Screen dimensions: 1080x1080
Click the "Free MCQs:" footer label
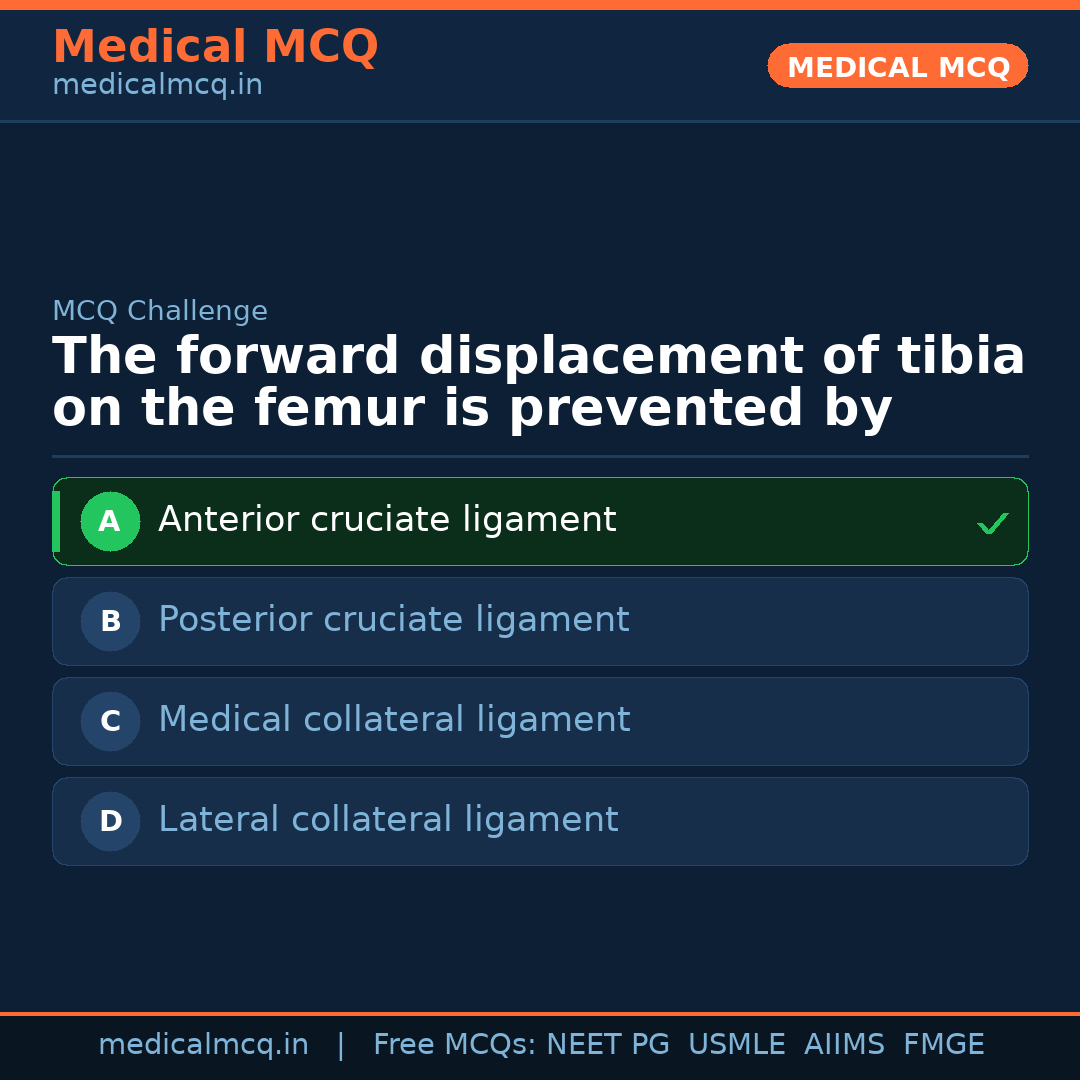pyautogui.click(x=454, y=1045)
